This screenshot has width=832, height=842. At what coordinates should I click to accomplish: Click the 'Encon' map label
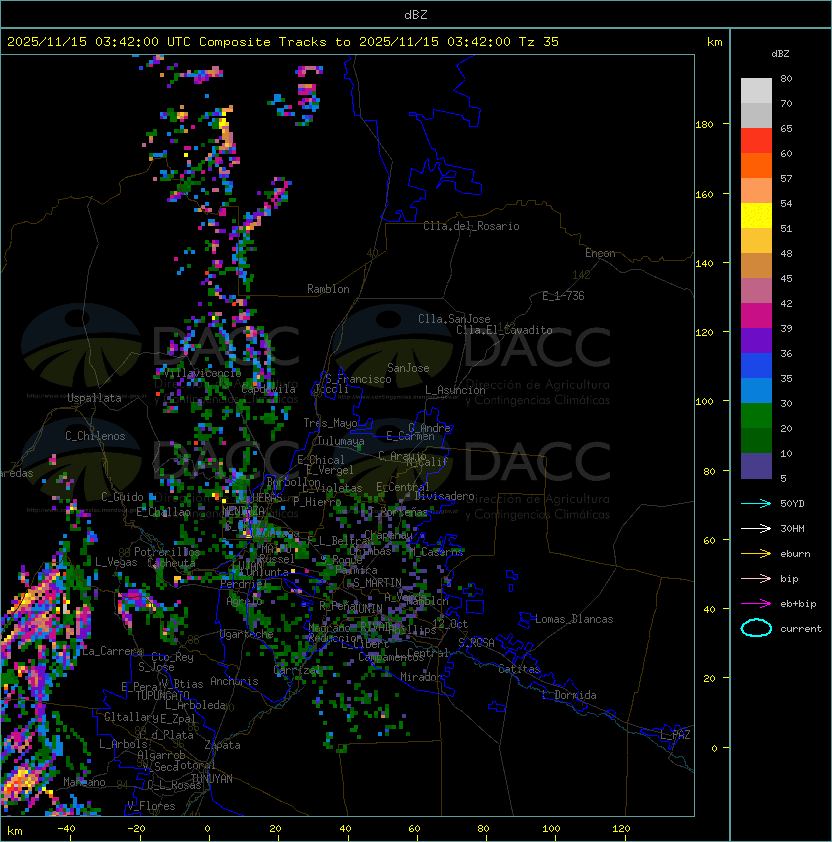[600, 253]
